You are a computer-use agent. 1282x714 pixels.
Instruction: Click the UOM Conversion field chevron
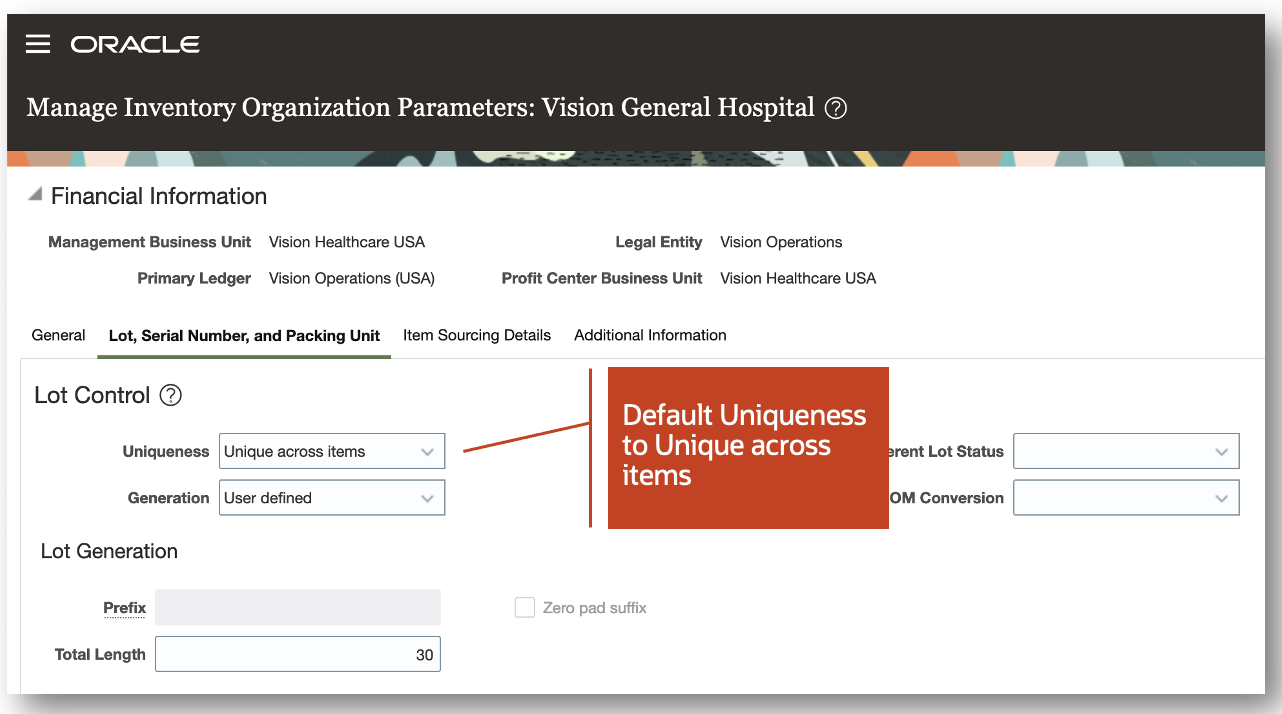[x=1222, y=497]
